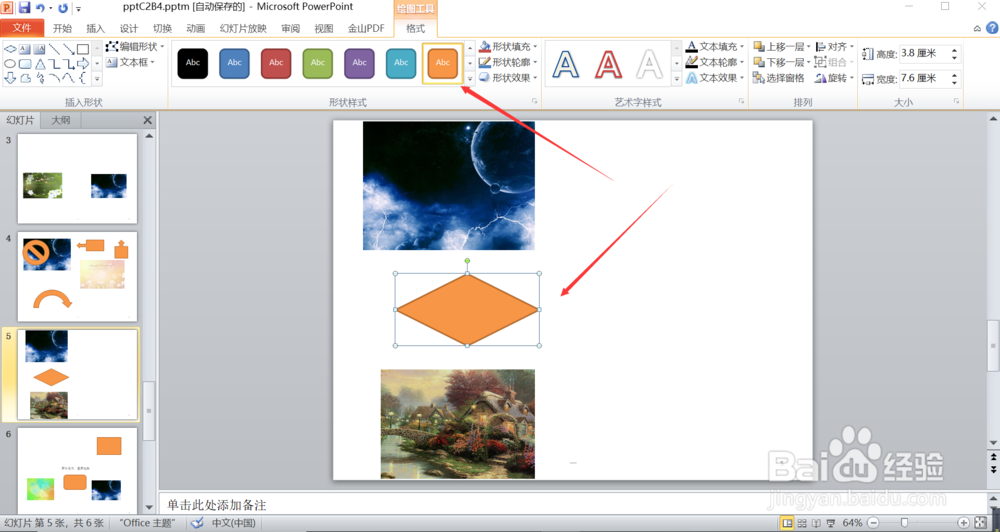Apply the green Abc shape style
This screenshot has width=1000, height=532.
pos(318,63)
